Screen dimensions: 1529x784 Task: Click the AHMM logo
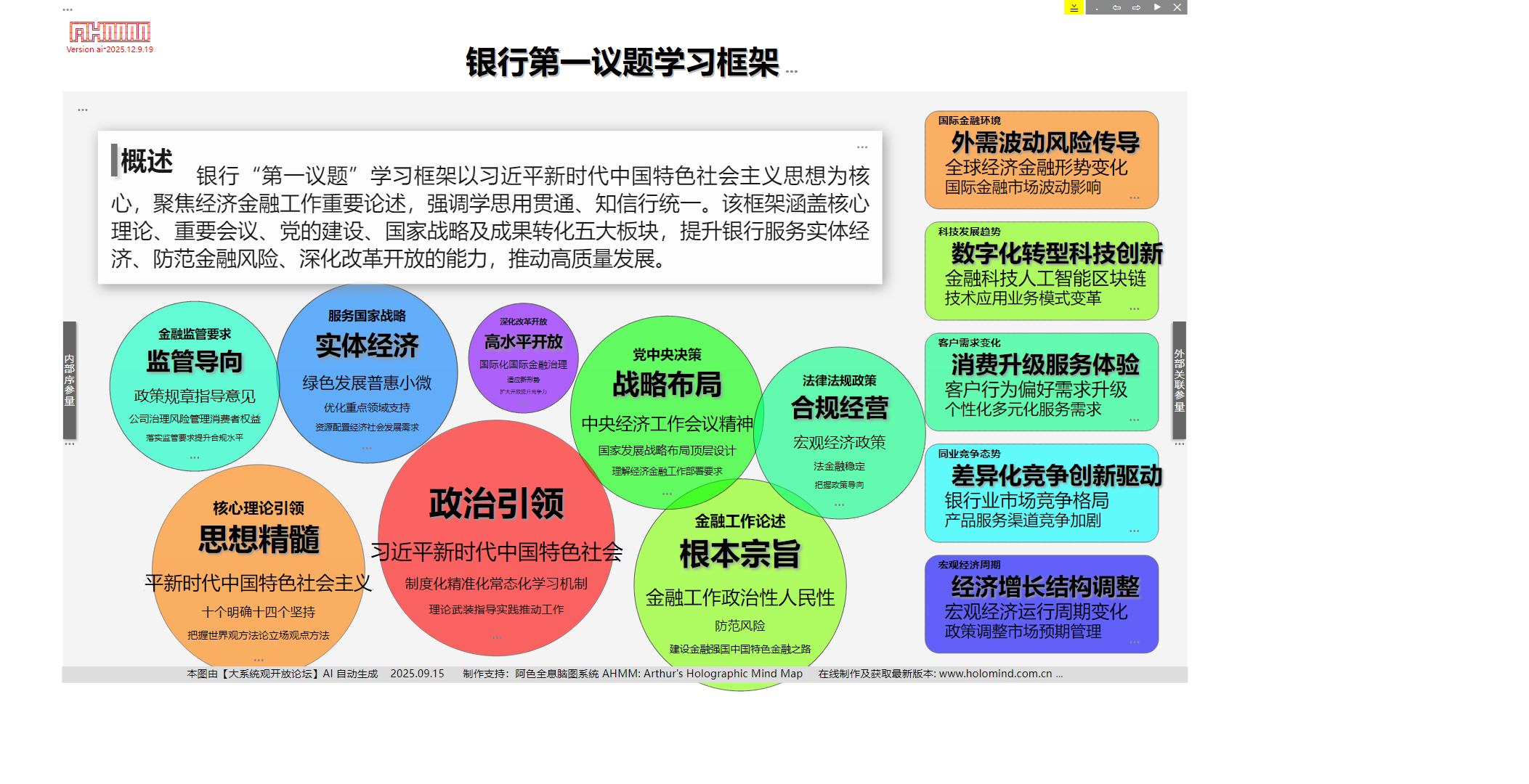coord(110,32)
